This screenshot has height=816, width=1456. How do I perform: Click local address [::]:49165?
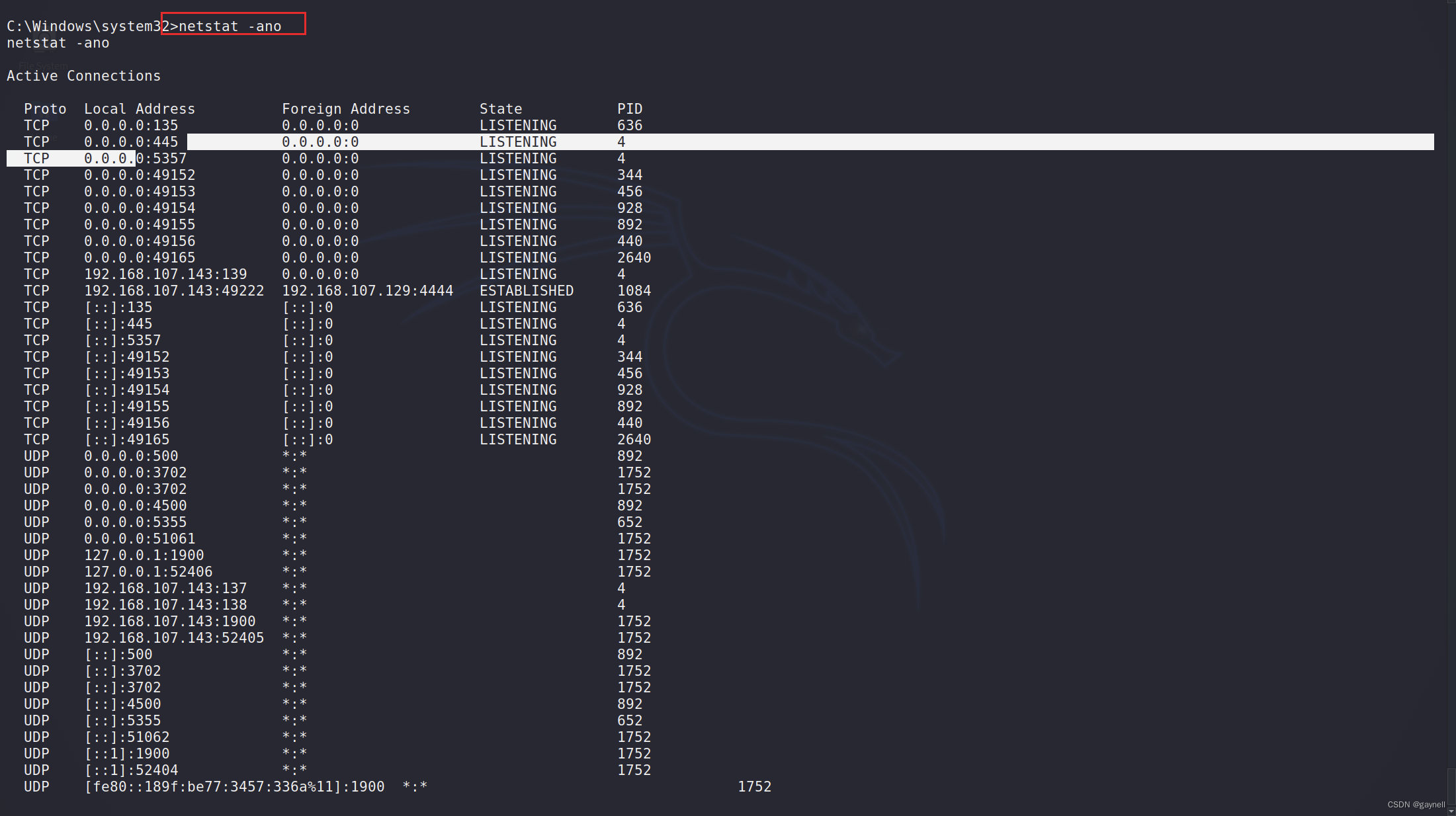pos(127,440)
